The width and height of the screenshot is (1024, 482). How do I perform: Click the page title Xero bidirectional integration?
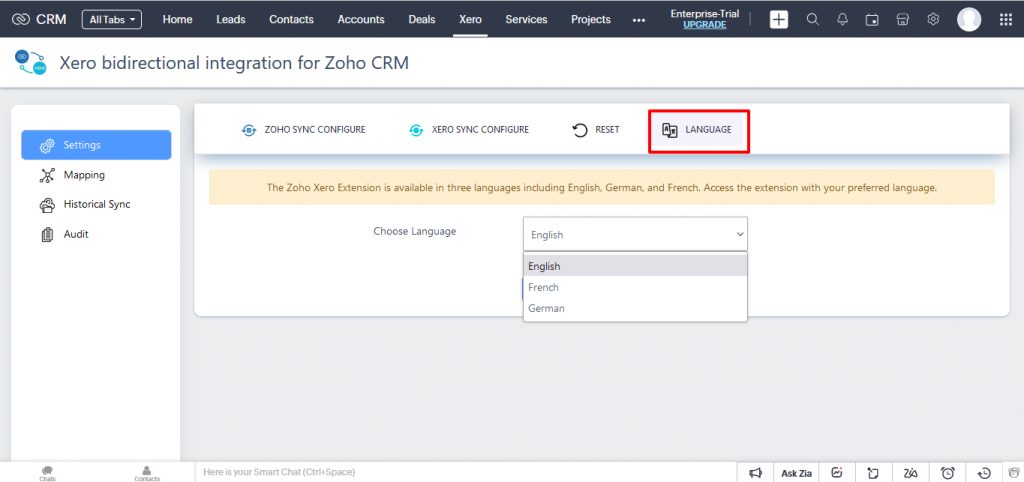pyautogui.click(x=234, y=63)
